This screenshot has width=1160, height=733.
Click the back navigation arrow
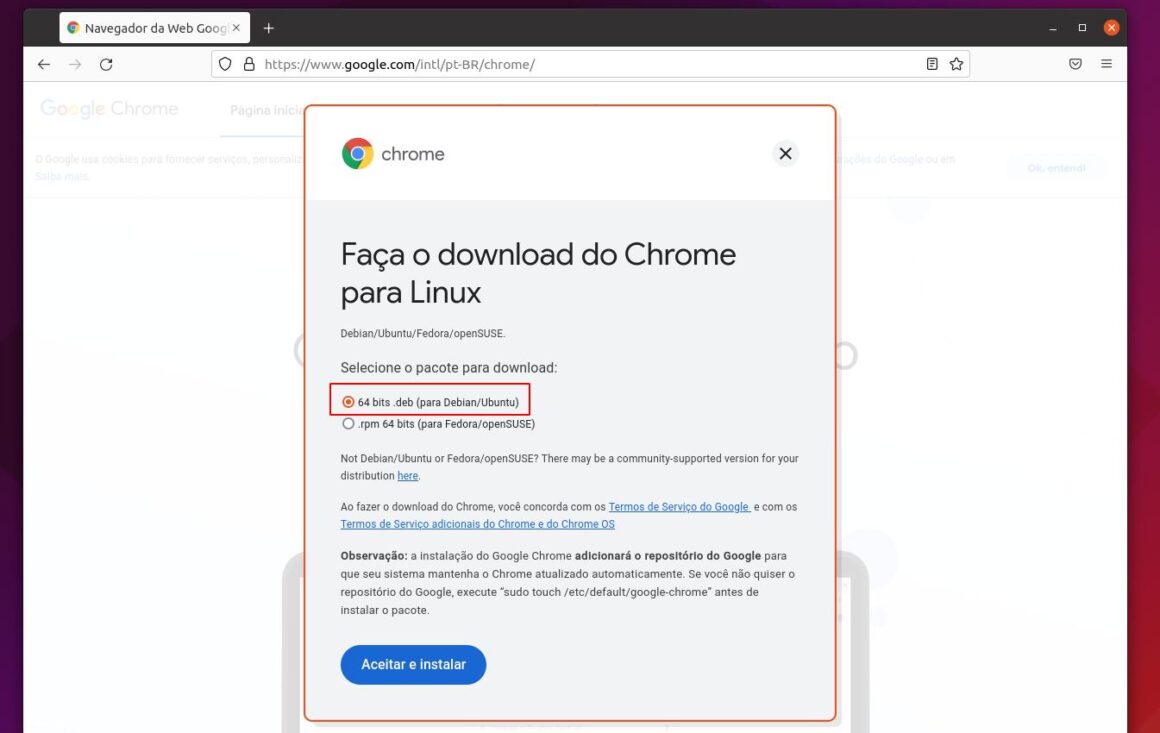(43, 63)
